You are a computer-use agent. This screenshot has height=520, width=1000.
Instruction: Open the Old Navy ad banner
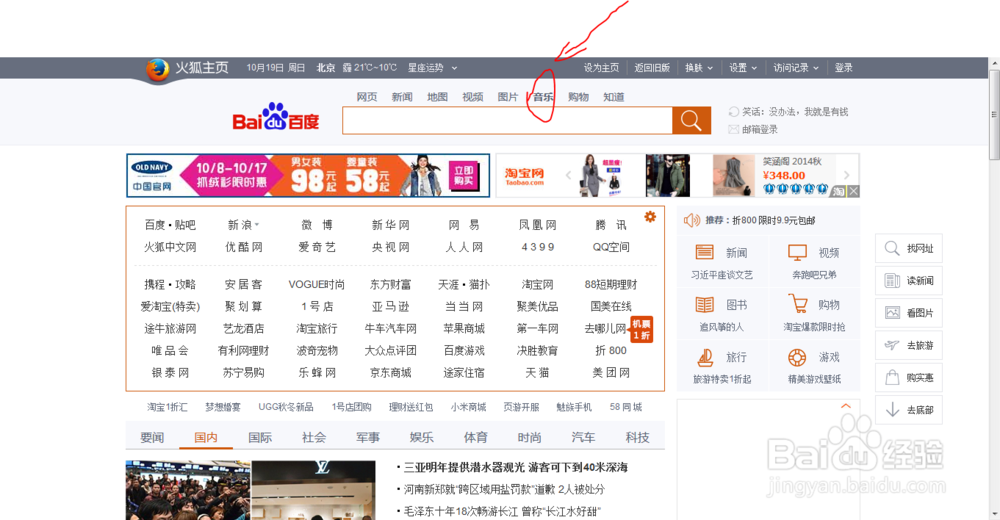click(308, 175)
